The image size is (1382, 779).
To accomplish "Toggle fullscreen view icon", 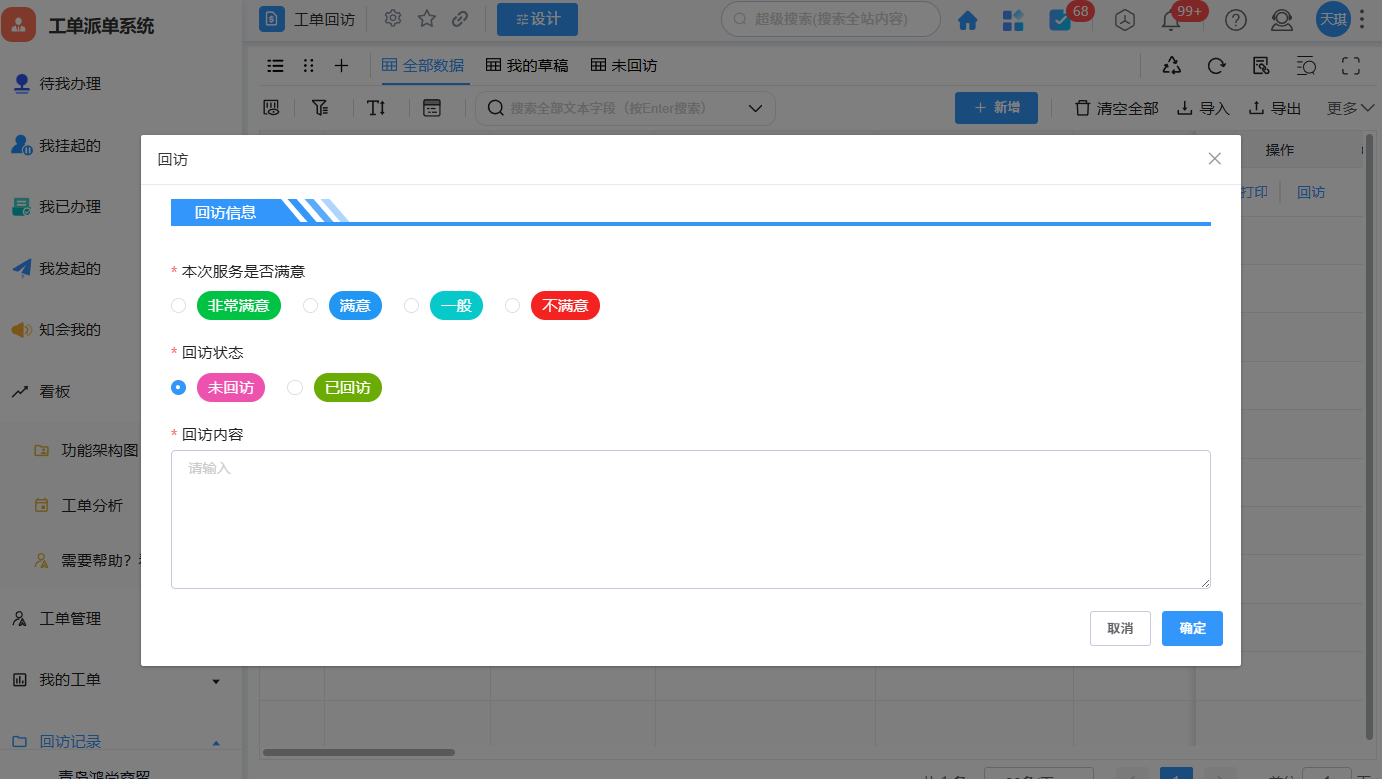I will click(1351, 66).
